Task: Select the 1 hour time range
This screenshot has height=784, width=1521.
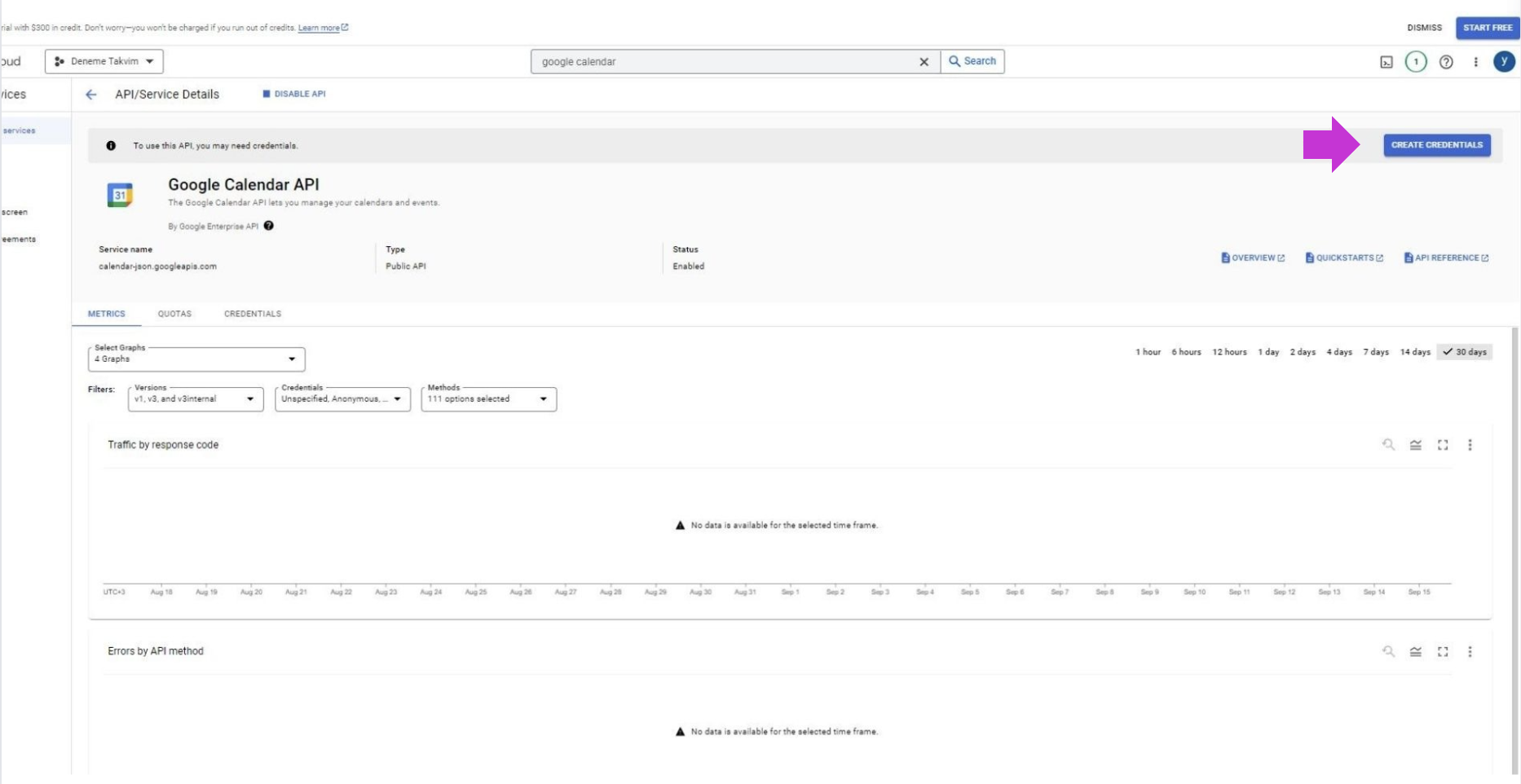Action: point(1148,352)
